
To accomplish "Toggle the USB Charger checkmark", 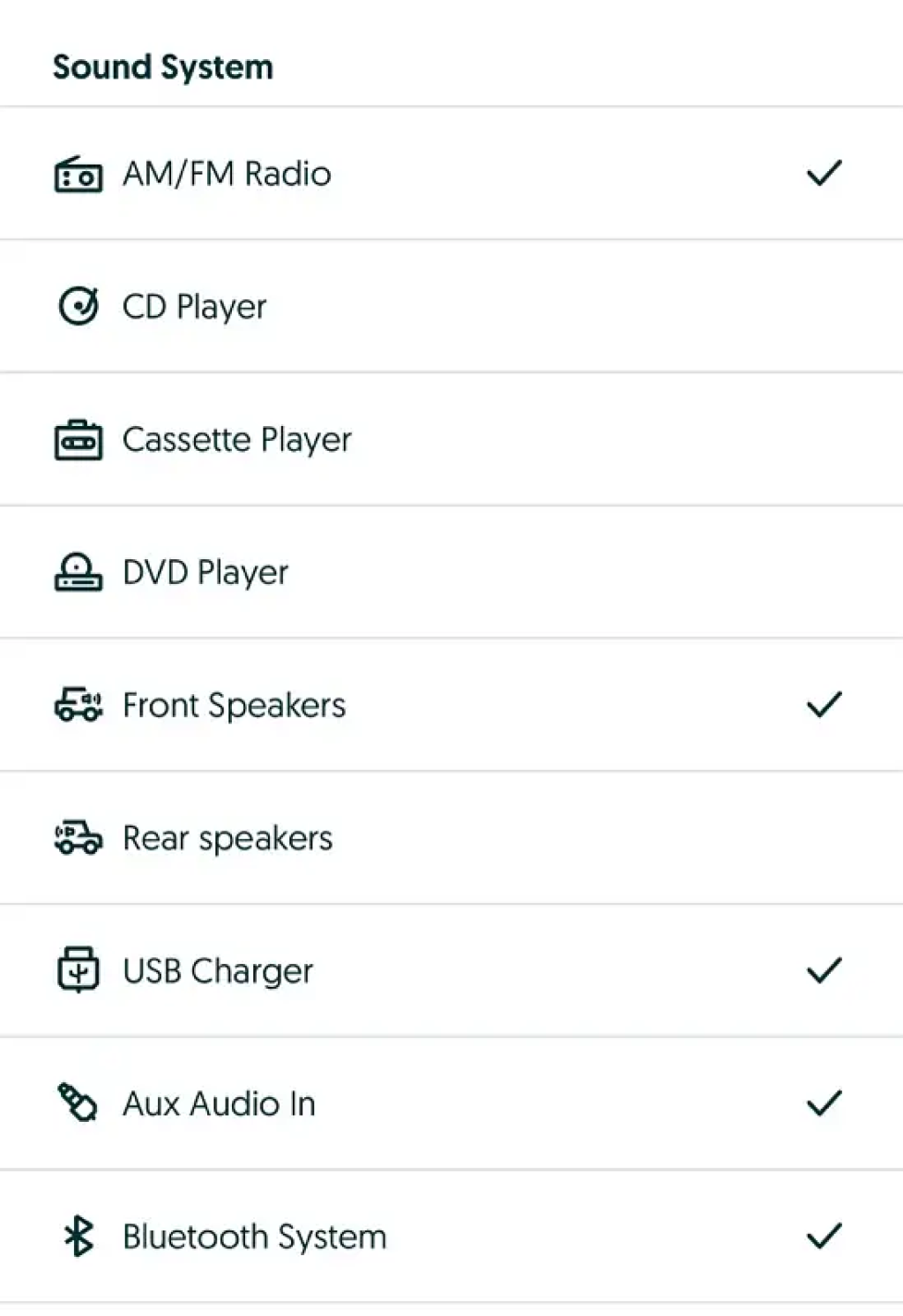I will click(x=824, y=970).
